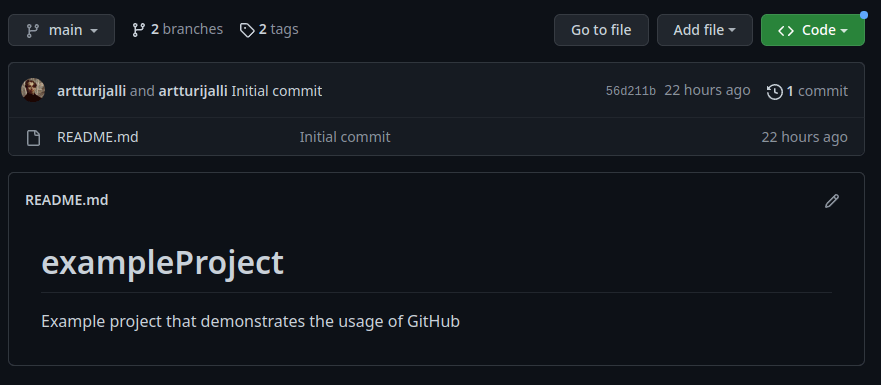Expand the main branch dropdown
This screenshot has height=385, width=881.
(x=61, y=30)
